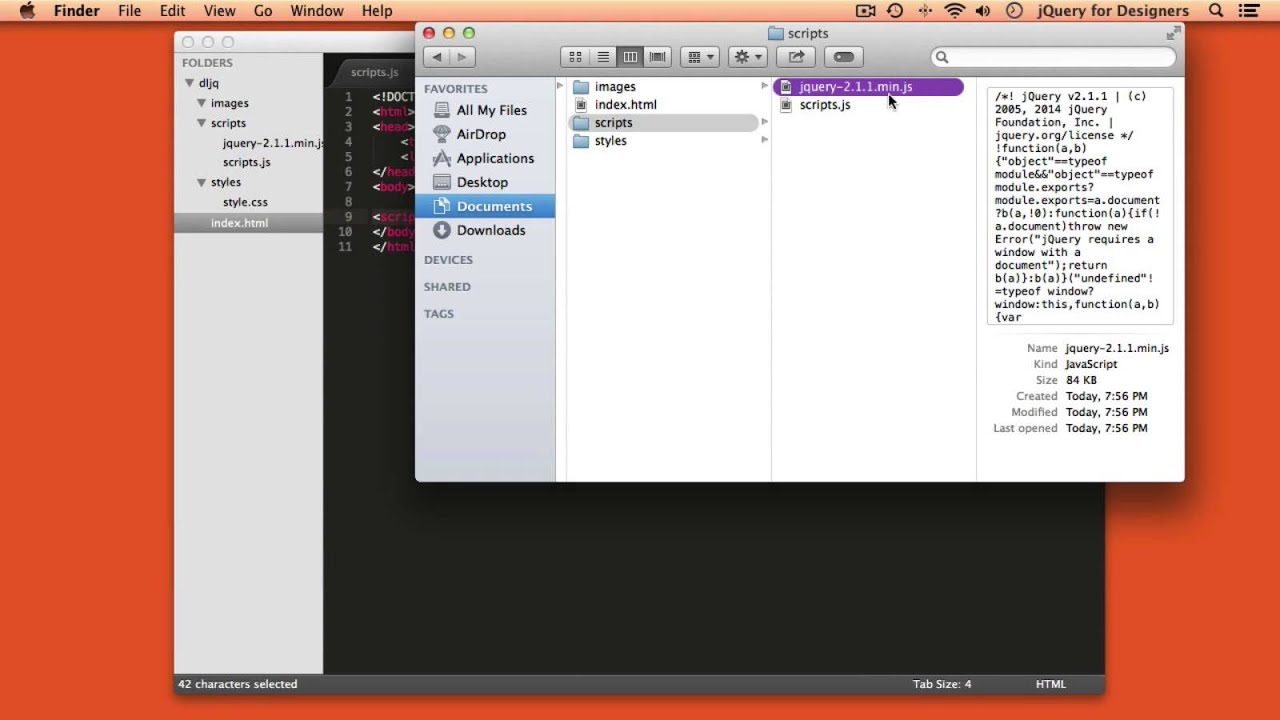
Task: Click the Finder fullscreen arrows icon
Action: click(x=1172, y=33)
